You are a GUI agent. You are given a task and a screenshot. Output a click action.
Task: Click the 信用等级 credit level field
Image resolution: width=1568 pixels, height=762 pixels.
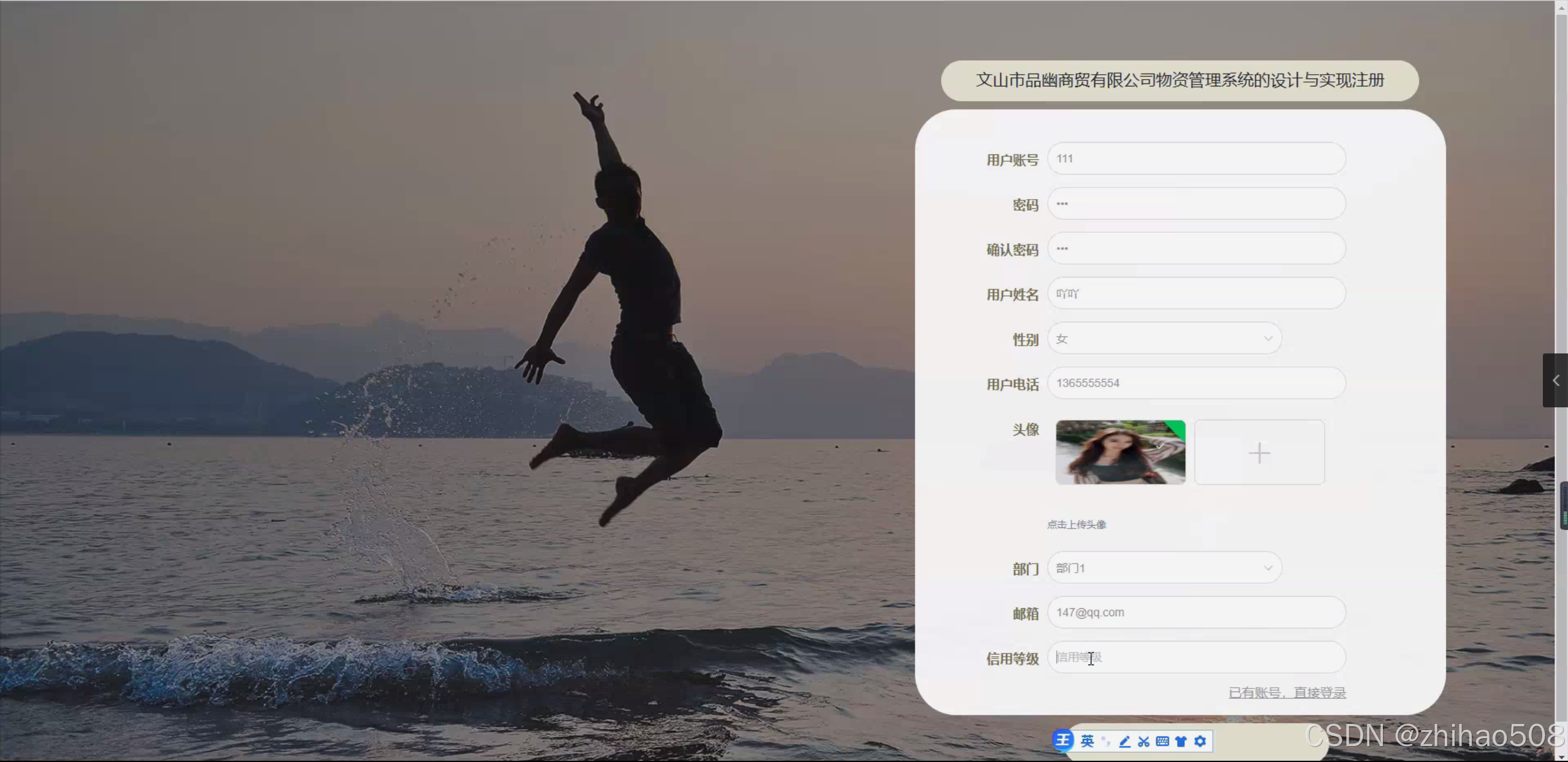click(x=1196, y=657)
